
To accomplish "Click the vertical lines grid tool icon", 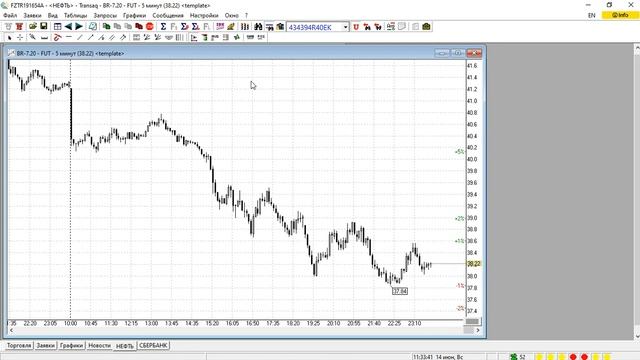I will coord(179,38).
